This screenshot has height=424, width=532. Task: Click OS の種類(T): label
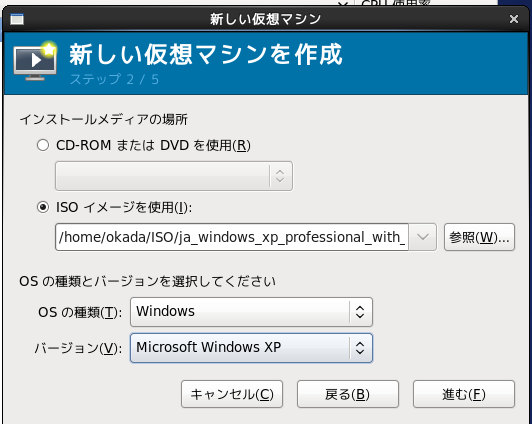(80, 312)
